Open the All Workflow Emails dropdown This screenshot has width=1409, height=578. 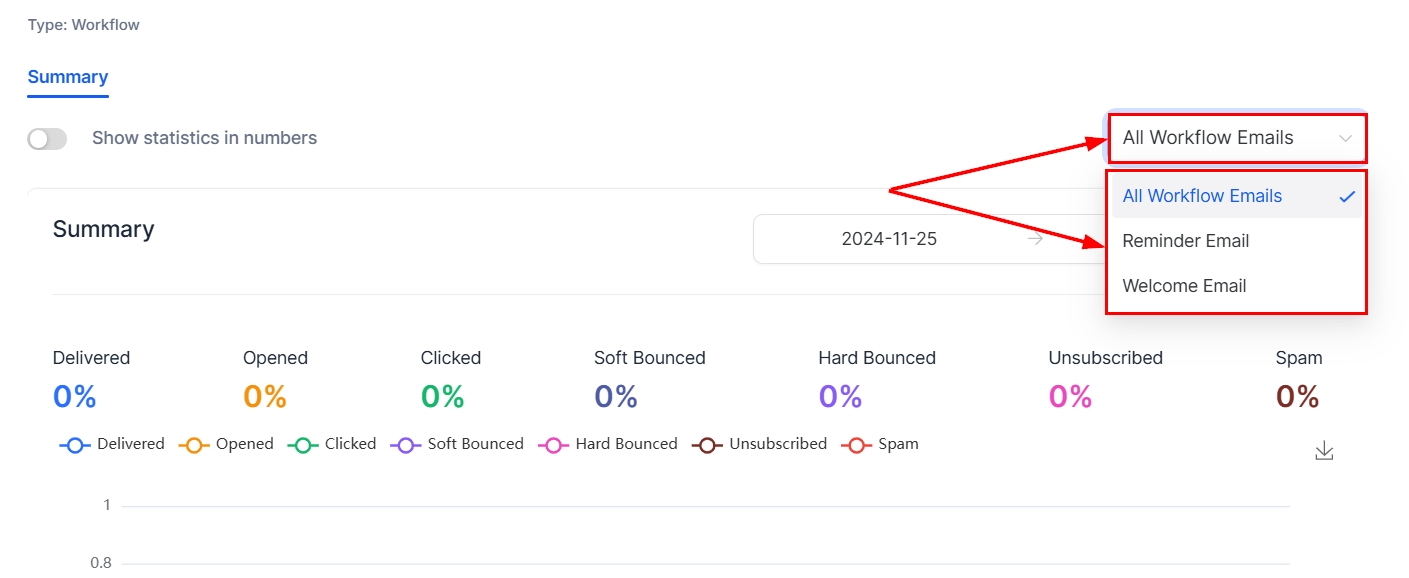1208,138
